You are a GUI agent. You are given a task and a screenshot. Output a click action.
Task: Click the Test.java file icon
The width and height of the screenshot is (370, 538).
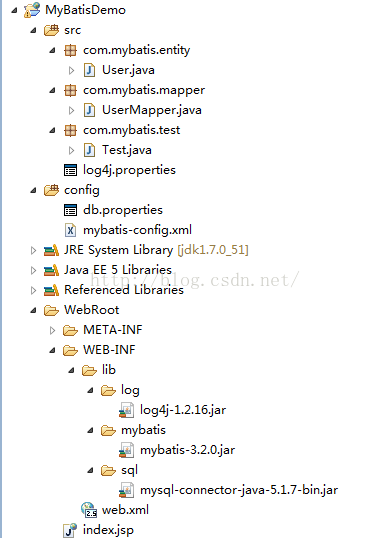pyautogui.click(x=89, y=150)
